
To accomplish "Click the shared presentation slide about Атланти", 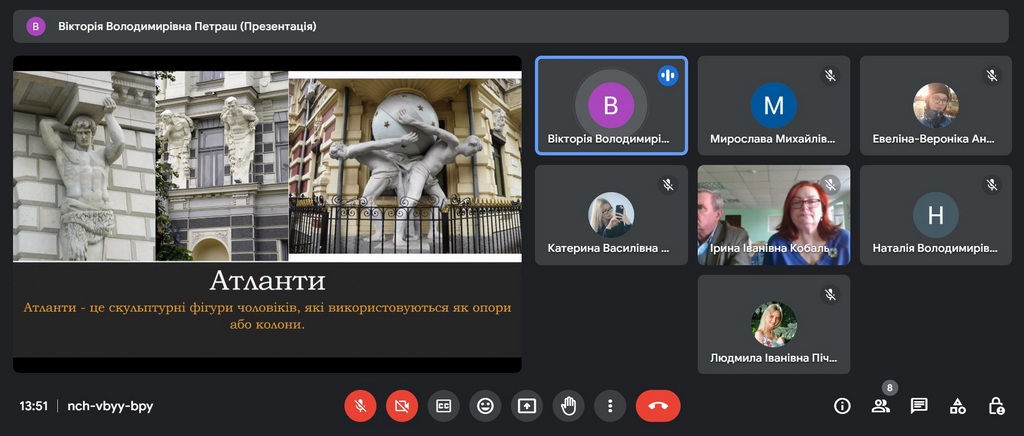I will pyautogui.click(x=267, y=214).
